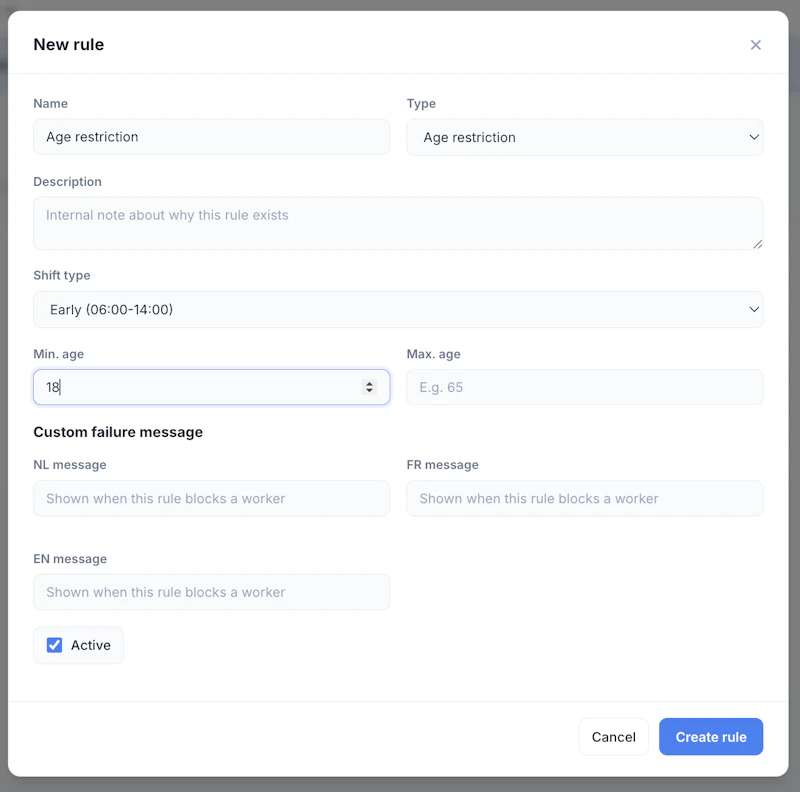Click the EN message label
This screenshot has height=792, width=800.
point(70,559)
